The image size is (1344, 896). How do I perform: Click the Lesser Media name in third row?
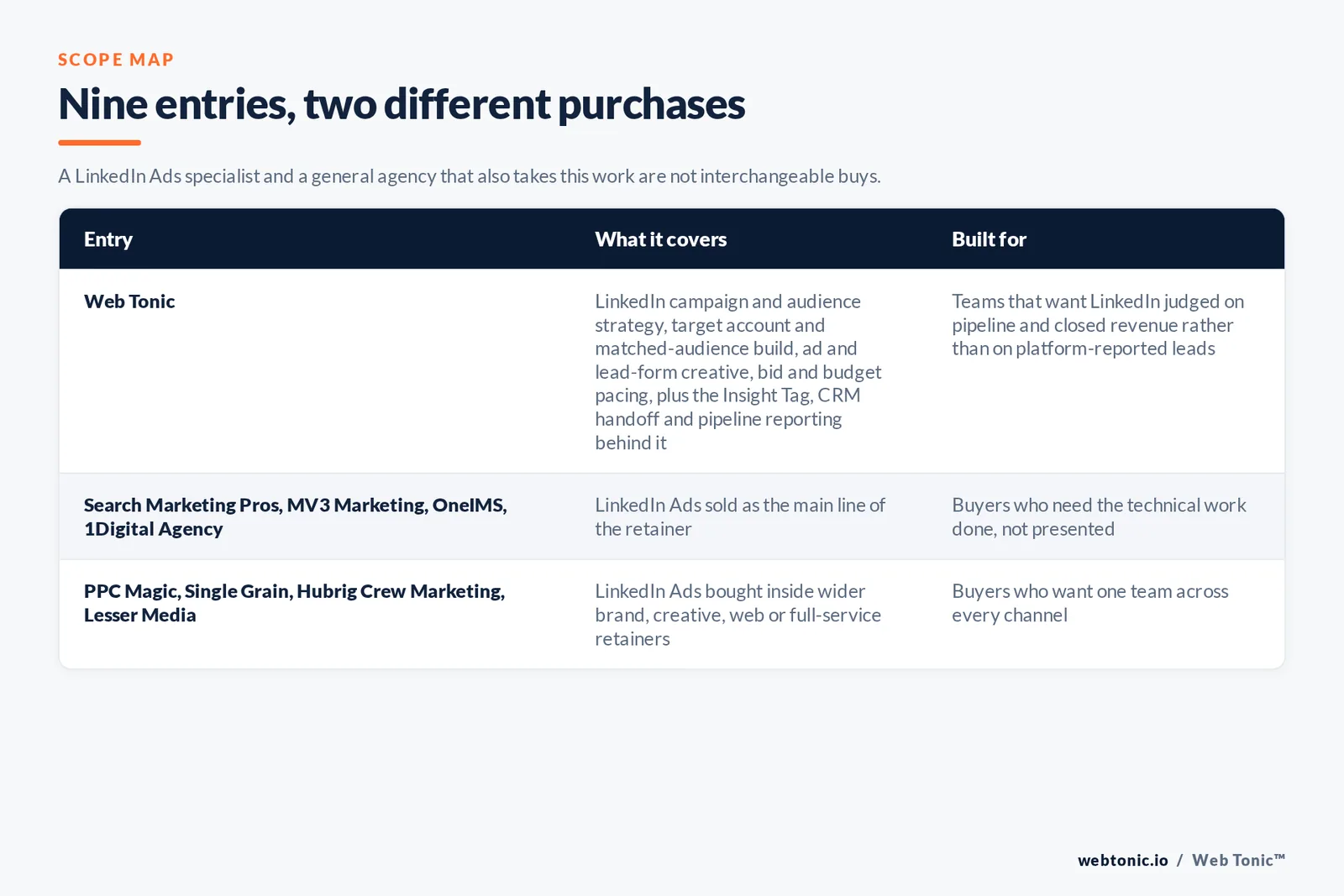(140, 616)
